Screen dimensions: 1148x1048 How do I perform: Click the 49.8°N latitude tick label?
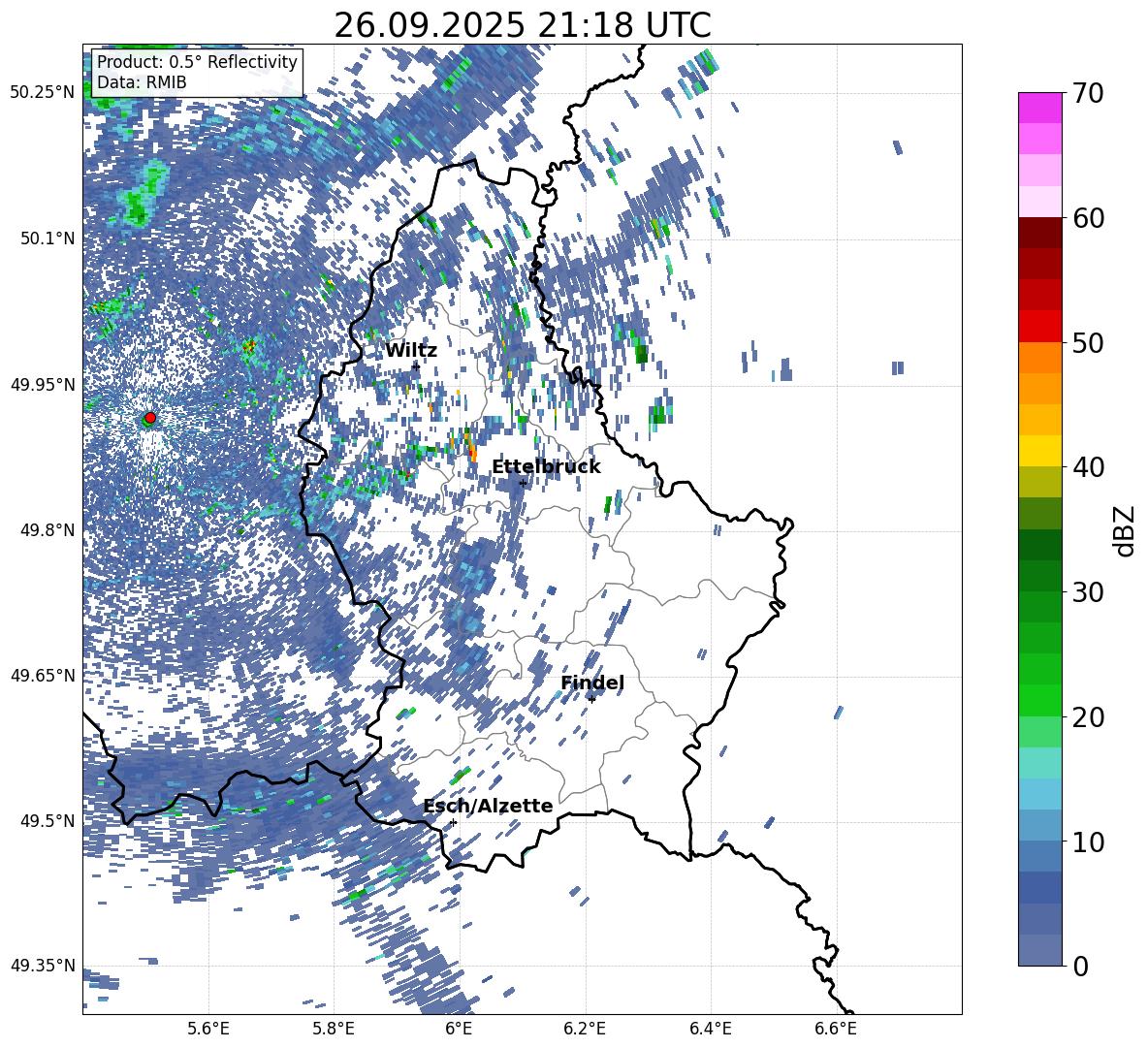pyautogui.click(x=47, y=530)
